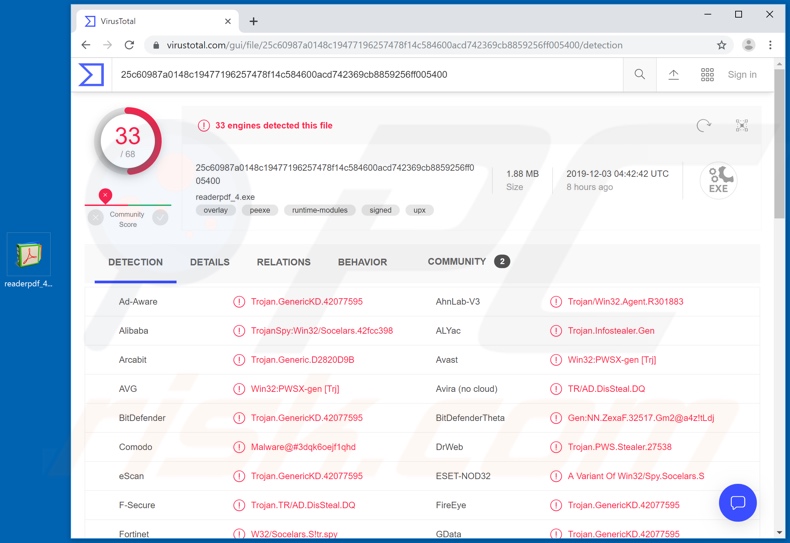The image size is (790, 543).
Task: Open the apps grid icon
Action: click(x=707, y=75)
